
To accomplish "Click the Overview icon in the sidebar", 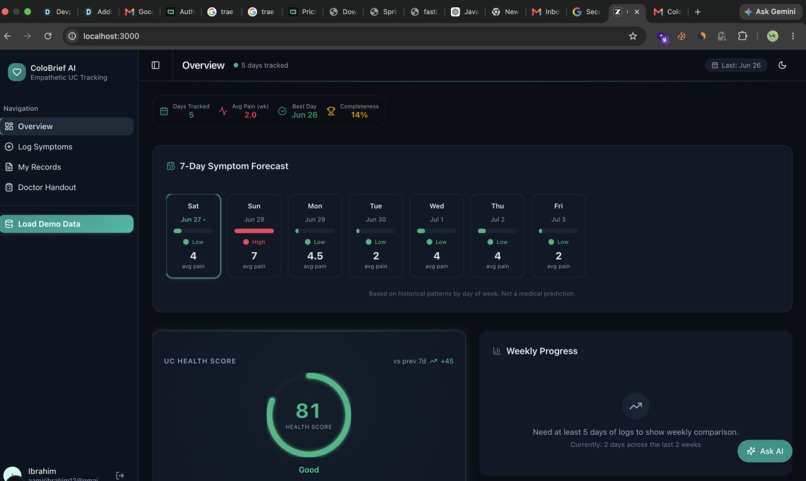I will click(x=9, y=126).
